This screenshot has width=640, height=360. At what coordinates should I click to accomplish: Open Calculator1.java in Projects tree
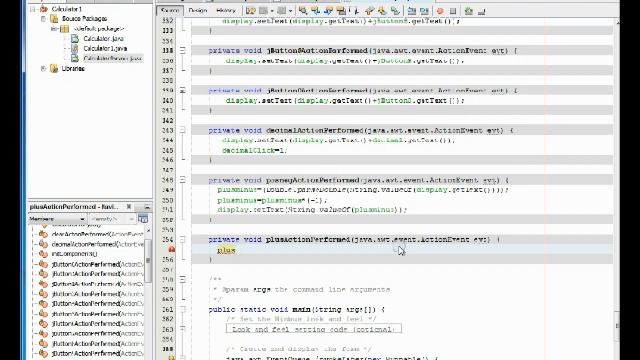(105, 49)
